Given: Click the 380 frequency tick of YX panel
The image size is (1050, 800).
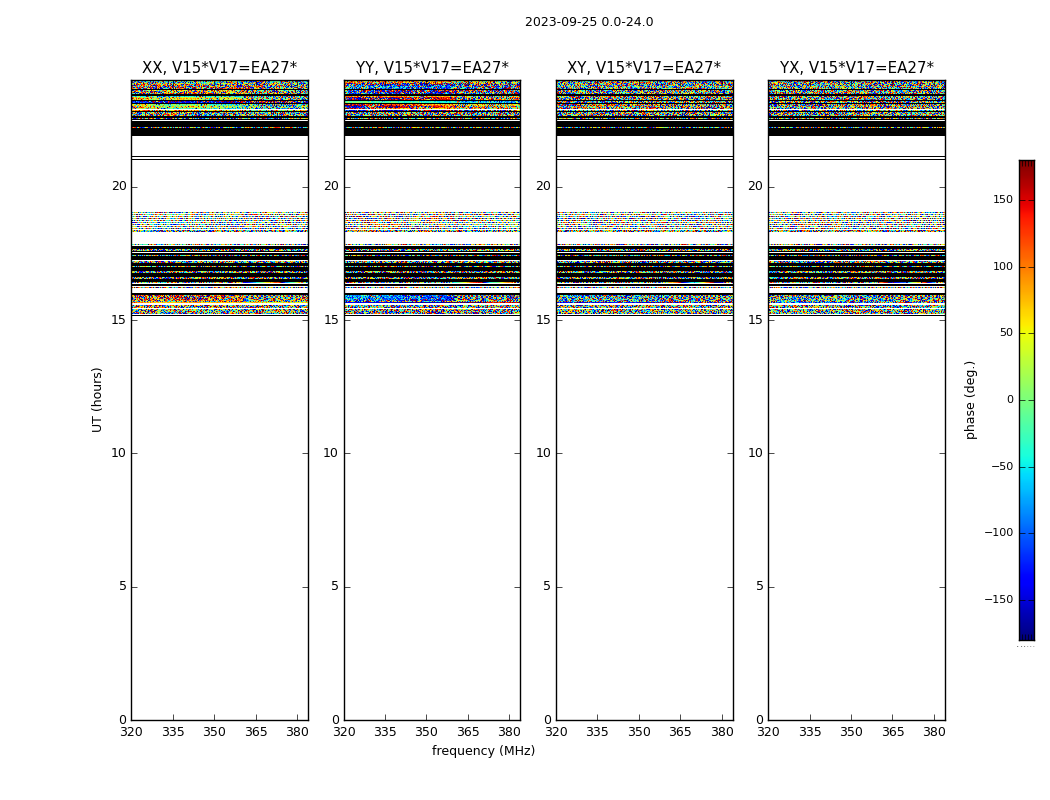Looking at the screenshot, I should click(x=934, y=732).
